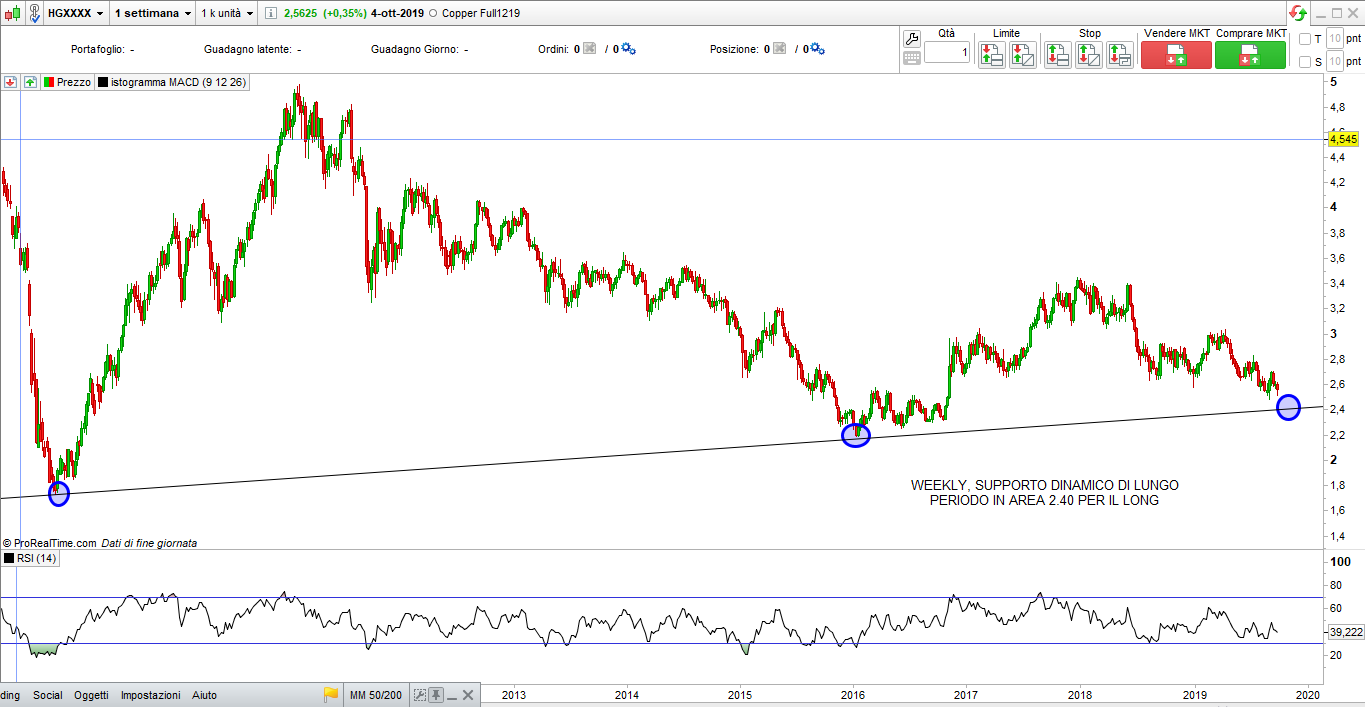Click the Vendere MKT sell button
Screen dimensions: 1365x707
click(1175, 55)
